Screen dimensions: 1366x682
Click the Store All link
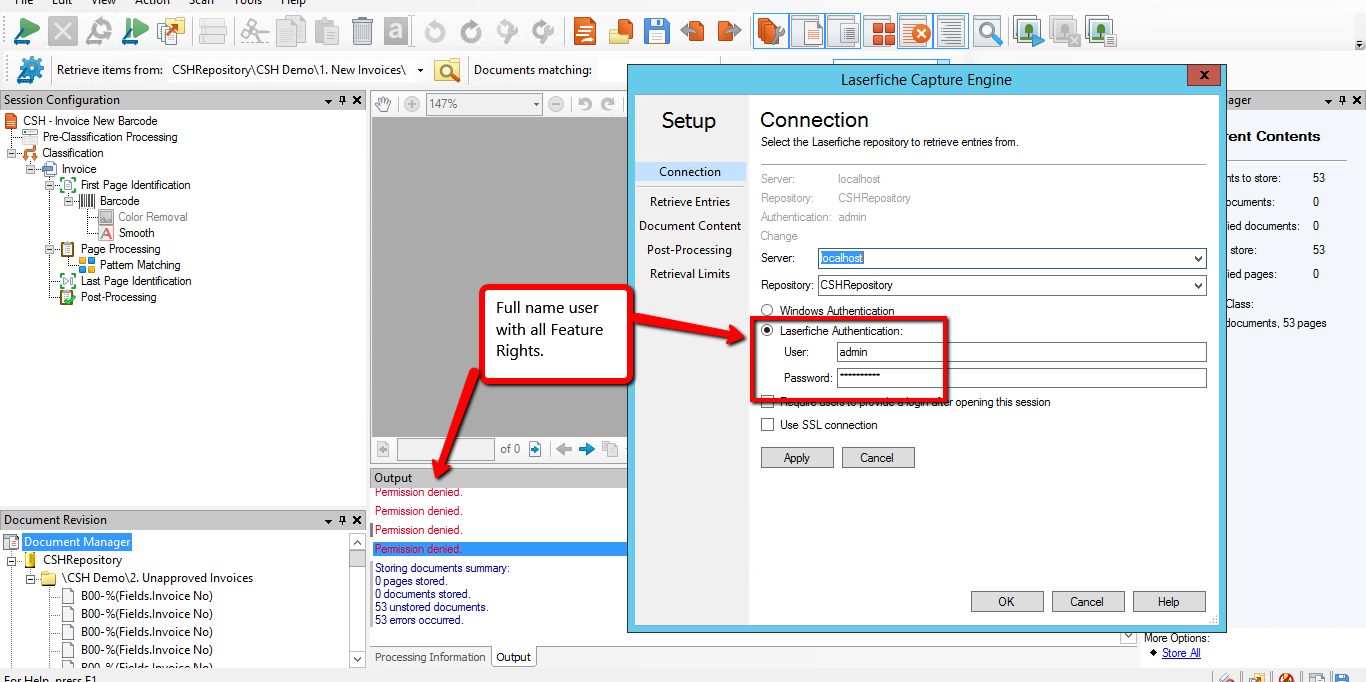coord(1181,653)
